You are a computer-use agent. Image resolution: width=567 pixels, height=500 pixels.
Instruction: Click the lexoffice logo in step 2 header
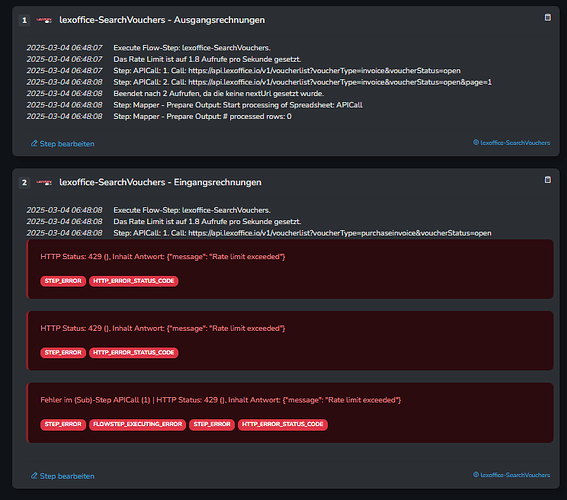coord(44,183)
